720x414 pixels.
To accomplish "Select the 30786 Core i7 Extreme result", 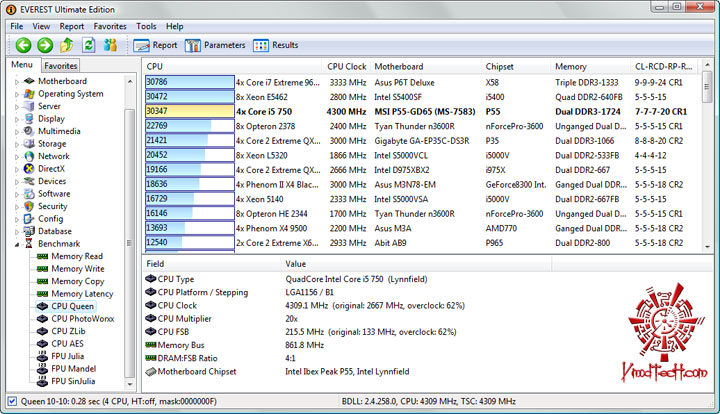I will pyautogui.click(x=422, y=83).
